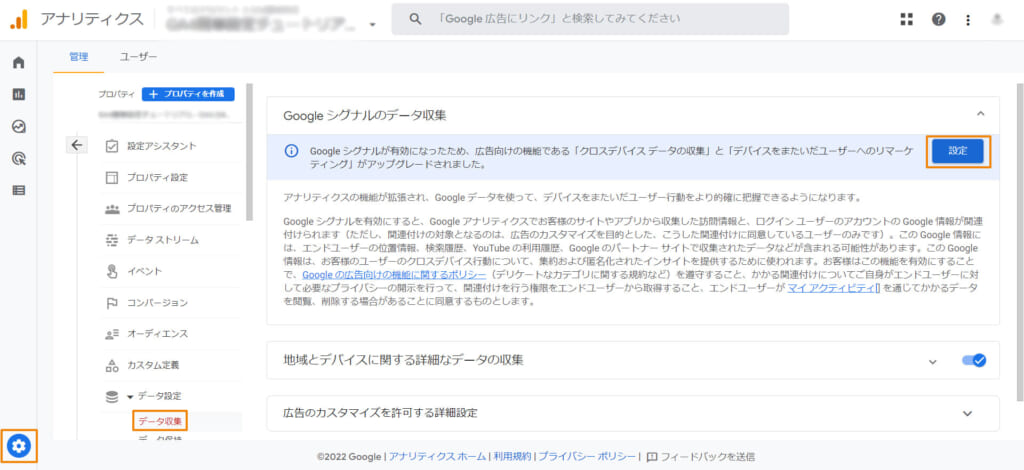Click the main content vertical scrollbar
Screen dimensions: 1024x470
tap(1020, 242)
